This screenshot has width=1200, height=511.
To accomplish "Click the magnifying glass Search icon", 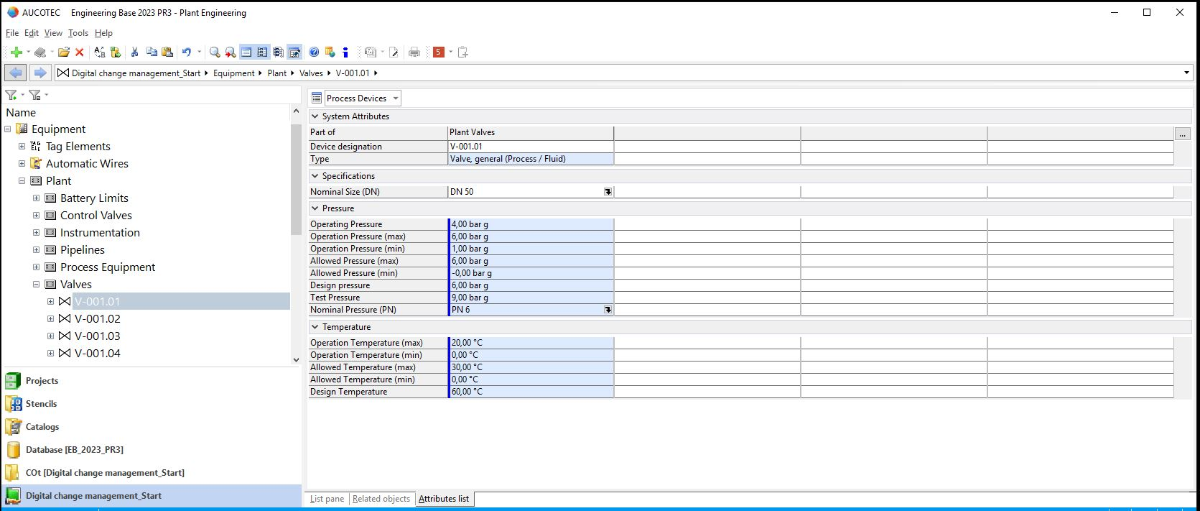I will (x=214, y=52).
